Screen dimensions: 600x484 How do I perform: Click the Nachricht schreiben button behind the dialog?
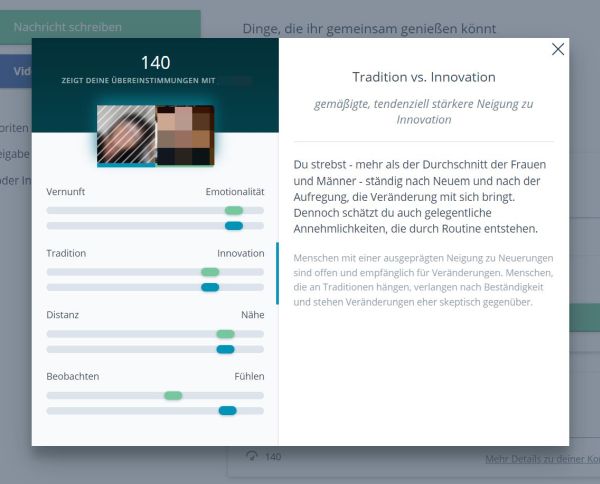tap(100, 27)
